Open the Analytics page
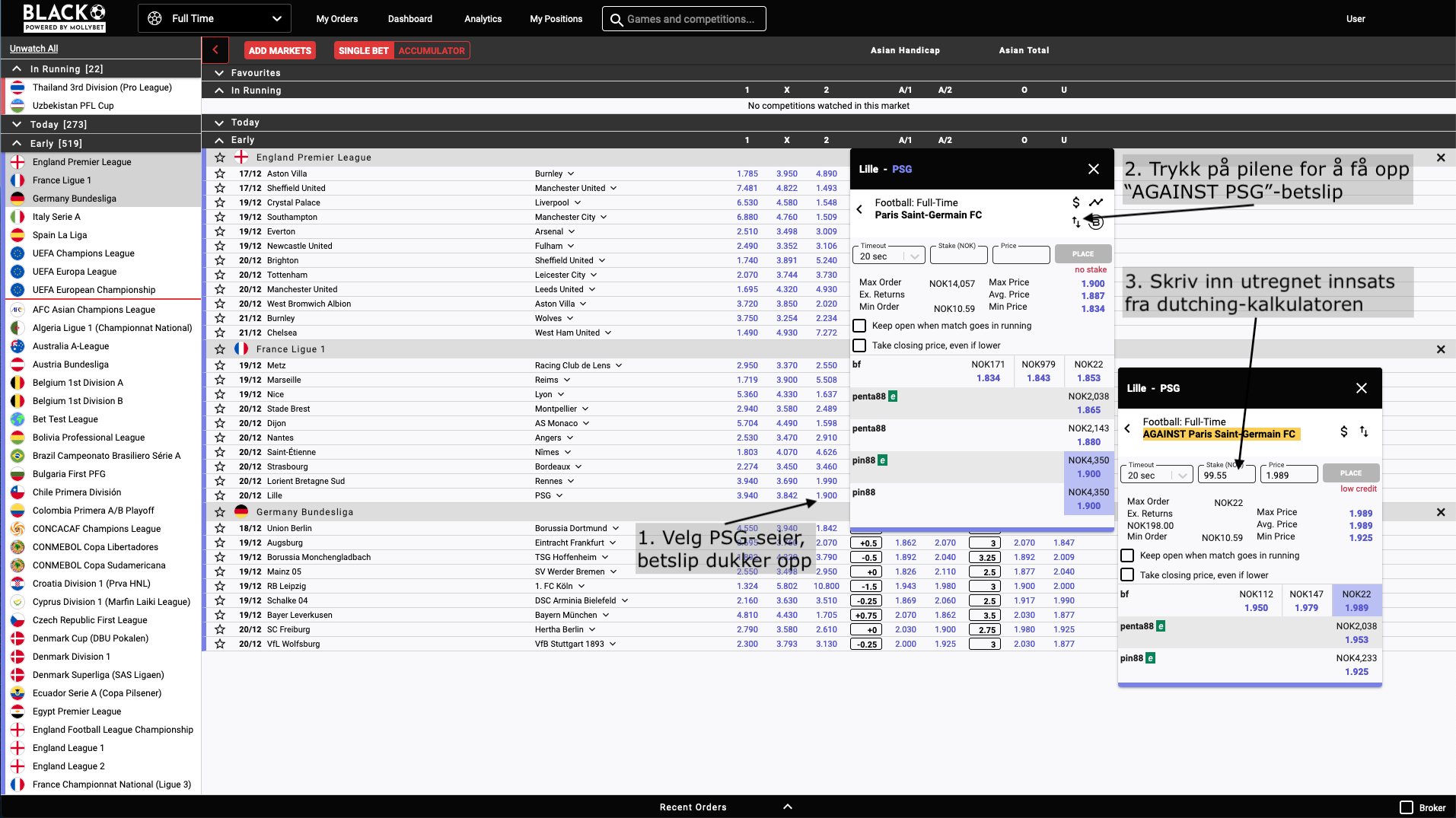The width and height of the screenshot is (1456, 818). tap(483, 19)
